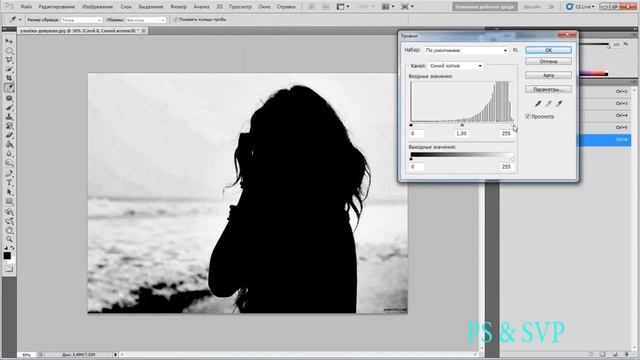This screenshot has width=640, height=360.
Task: Open the Фильтр menu
Action: click(x=178, y=7)
